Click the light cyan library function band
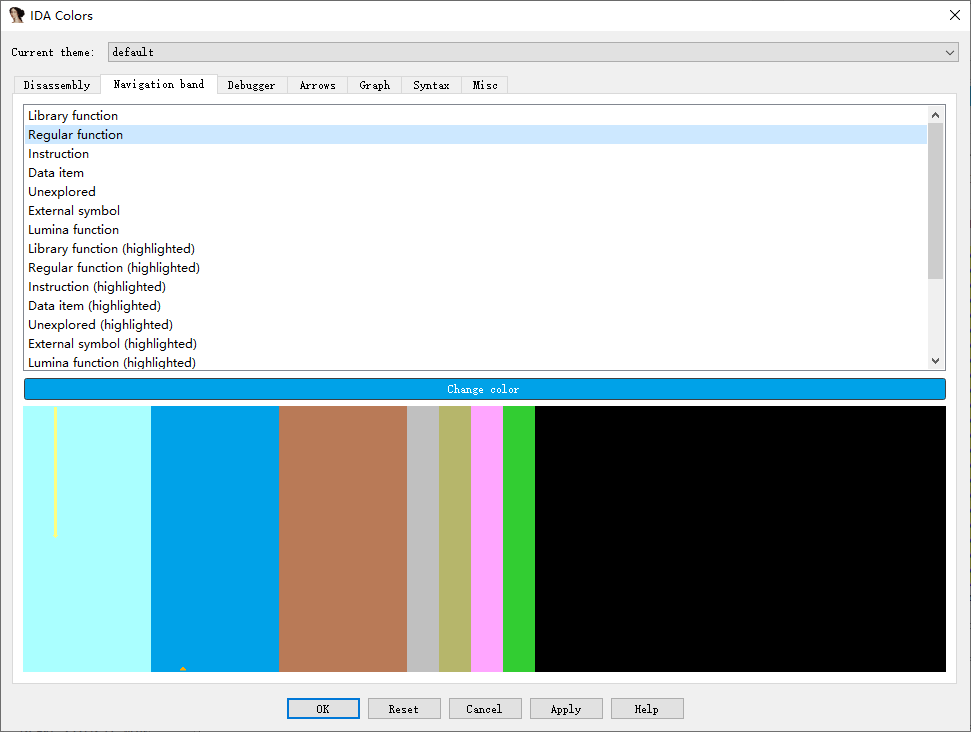 (x=87, y=539)
